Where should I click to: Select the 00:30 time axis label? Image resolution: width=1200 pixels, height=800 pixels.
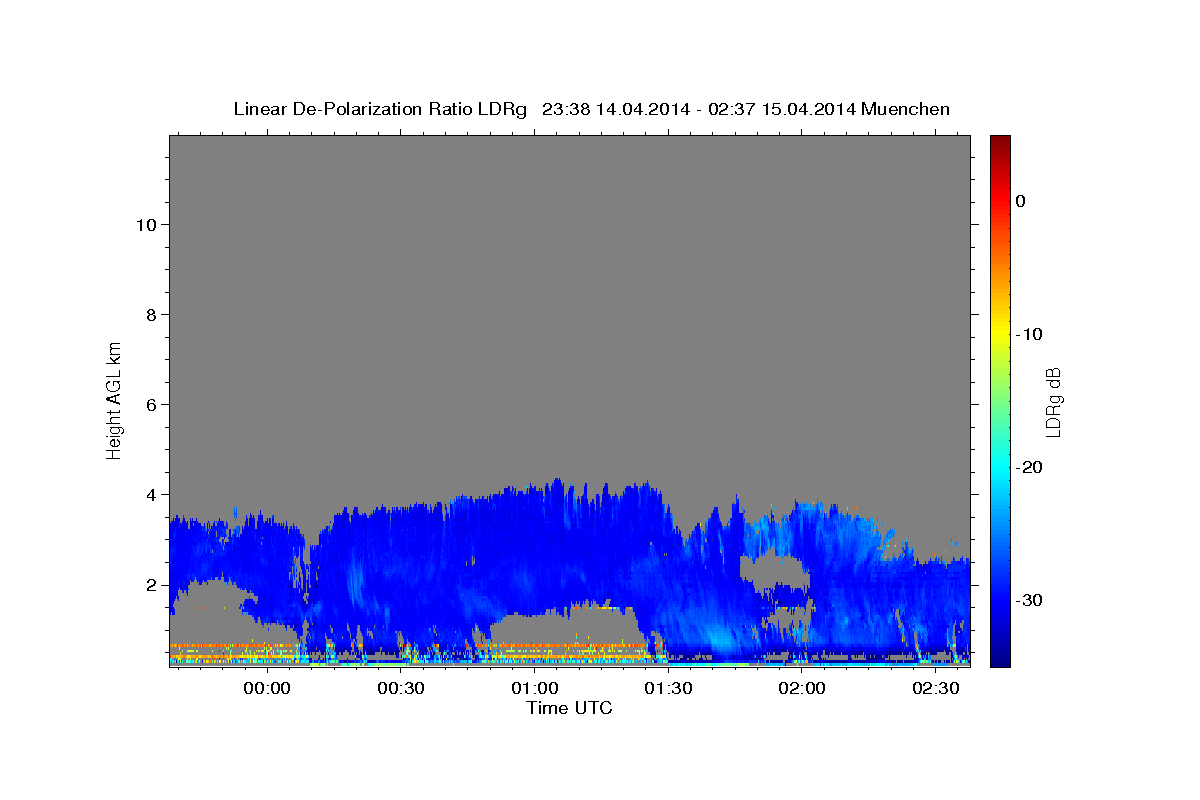[402, 689]
